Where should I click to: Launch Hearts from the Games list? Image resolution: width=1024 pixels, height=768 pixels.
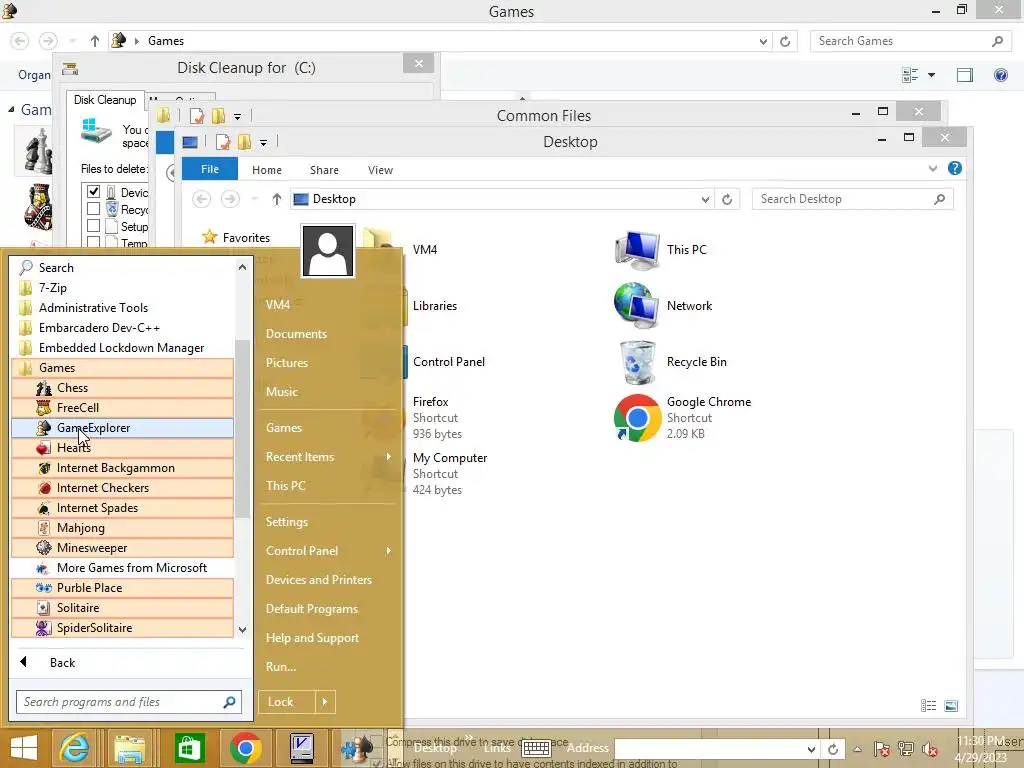122,448
